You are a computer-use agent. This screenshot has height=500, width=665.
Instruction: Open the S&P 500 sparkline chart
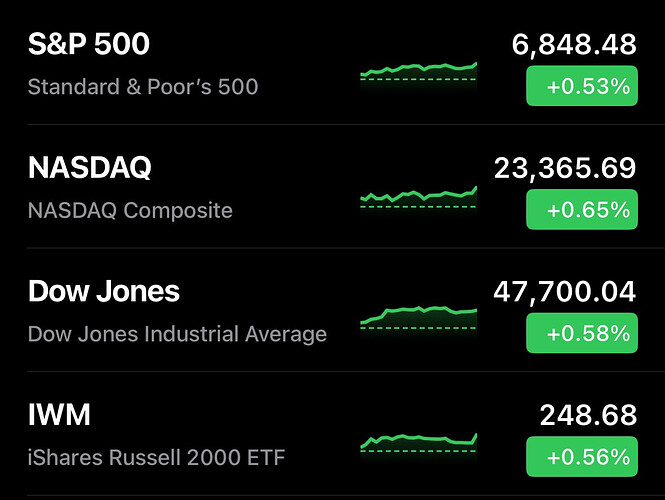418,71
